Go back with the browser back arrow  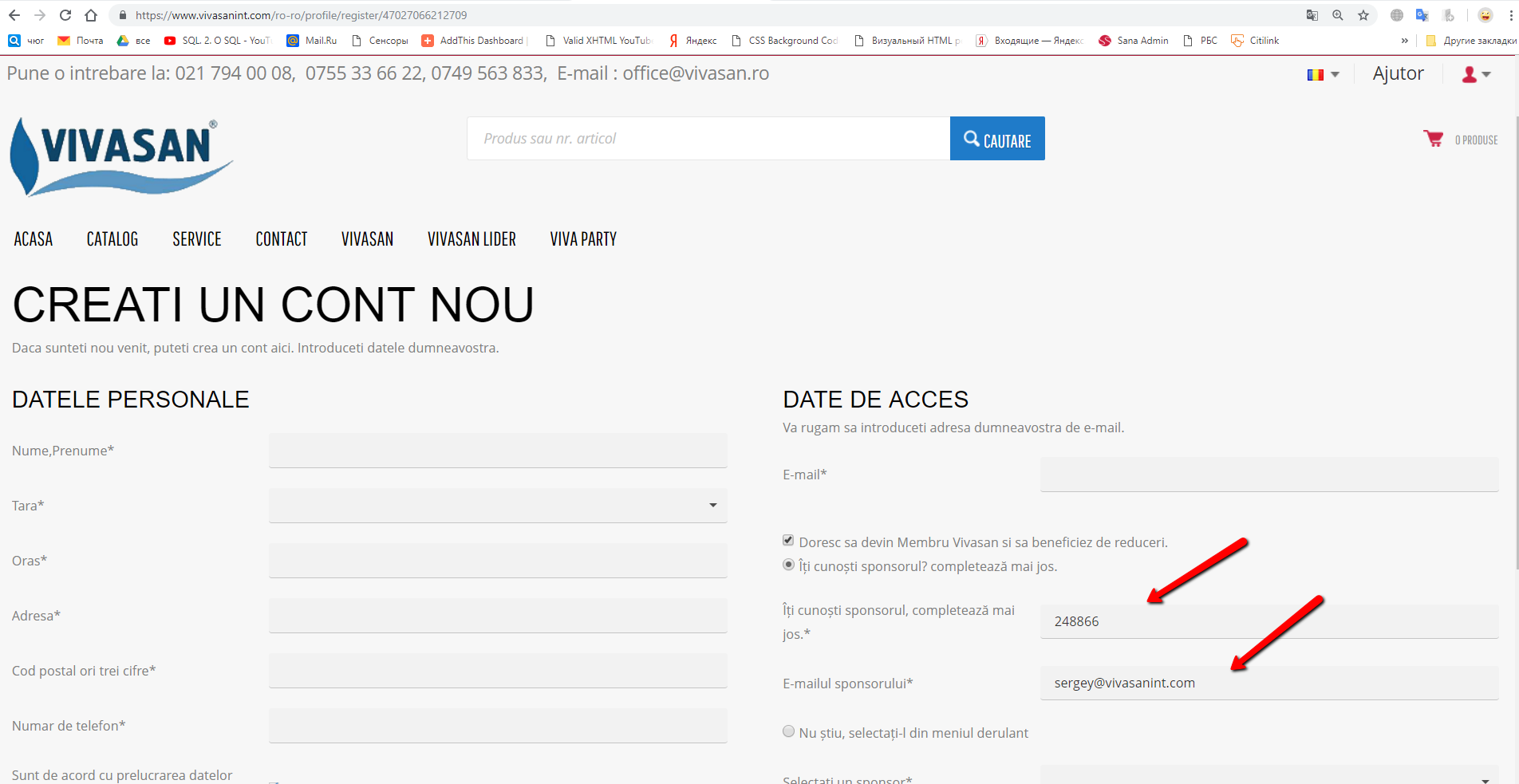point(14,15)
